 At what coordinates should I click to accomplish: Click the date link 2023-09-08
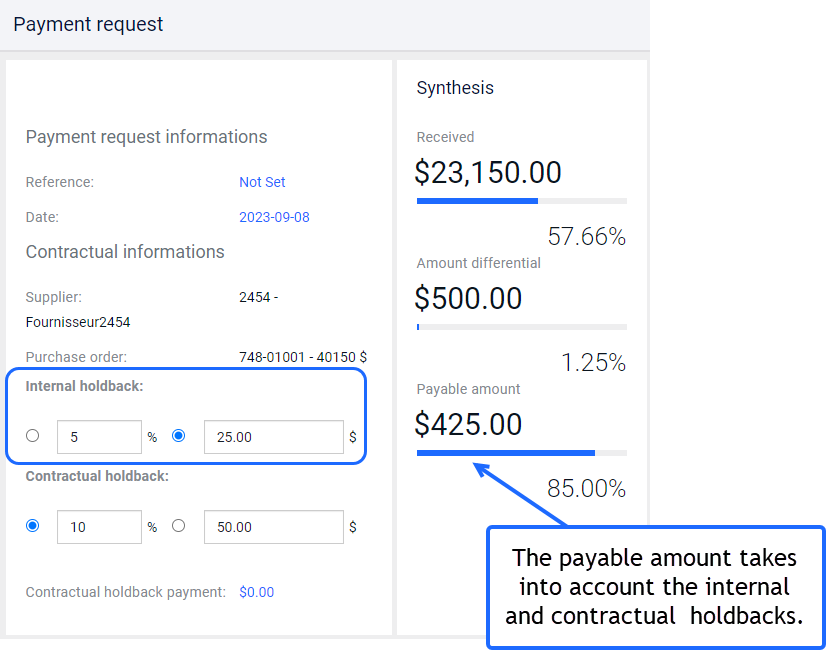click(x=274, y=217)
